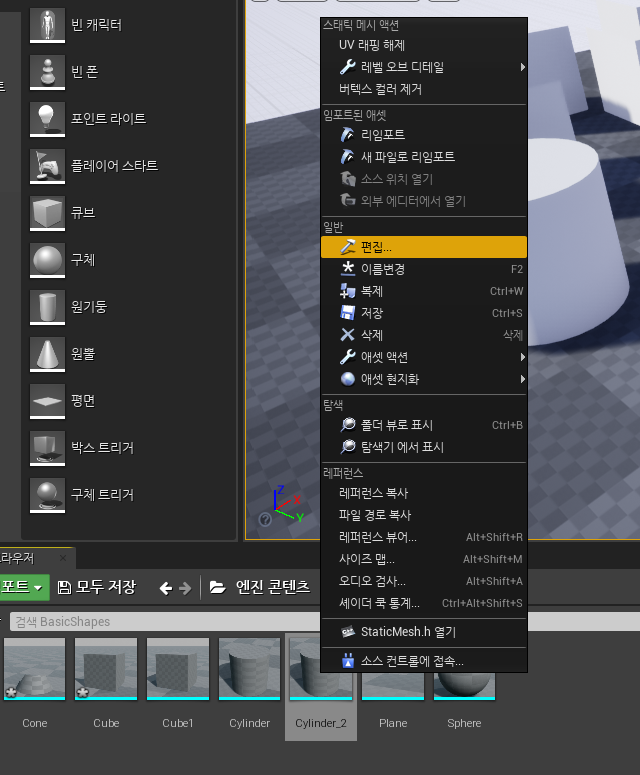640x775 pixels.
Task: Go forward with the right arrow
Action: point(185,588)
